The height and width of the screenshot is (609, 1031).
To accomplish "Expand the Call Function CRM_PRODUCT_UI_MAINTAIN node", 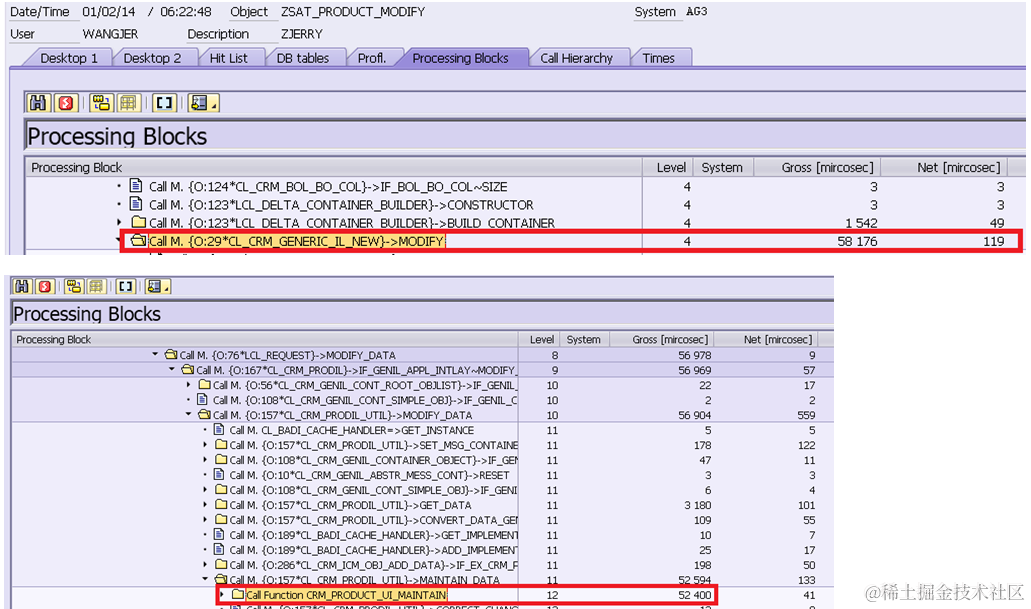I will coord(222,595).
